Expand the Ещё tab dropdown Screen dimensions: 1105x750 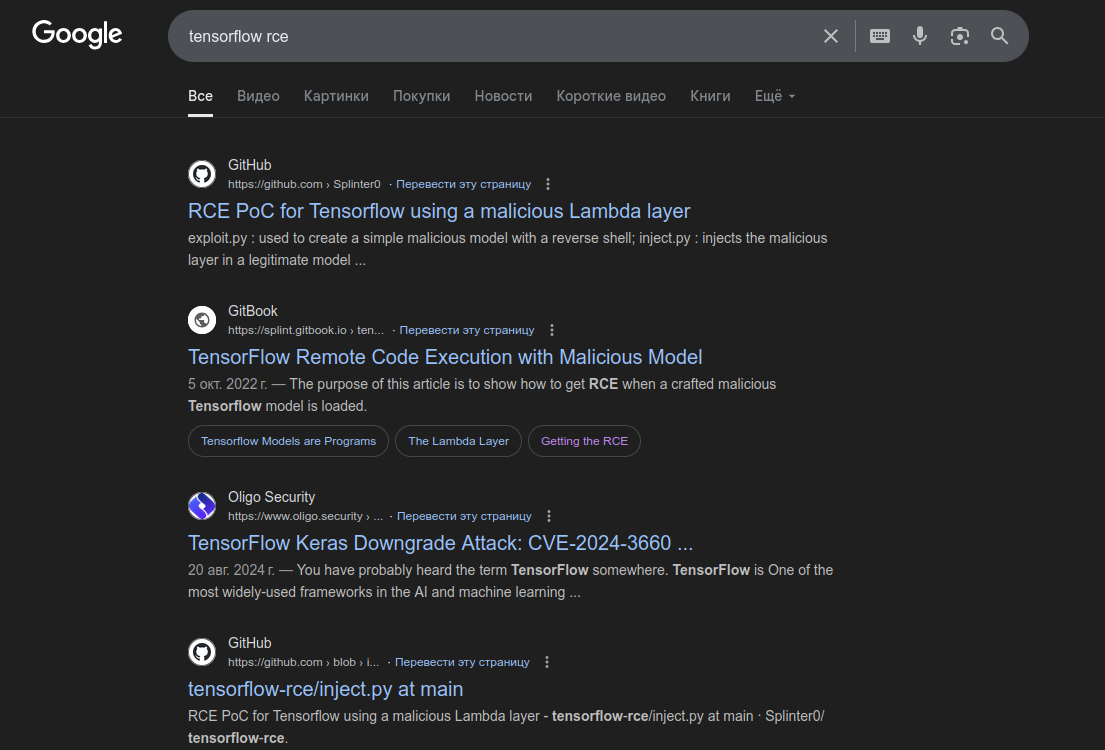point(774,95)
